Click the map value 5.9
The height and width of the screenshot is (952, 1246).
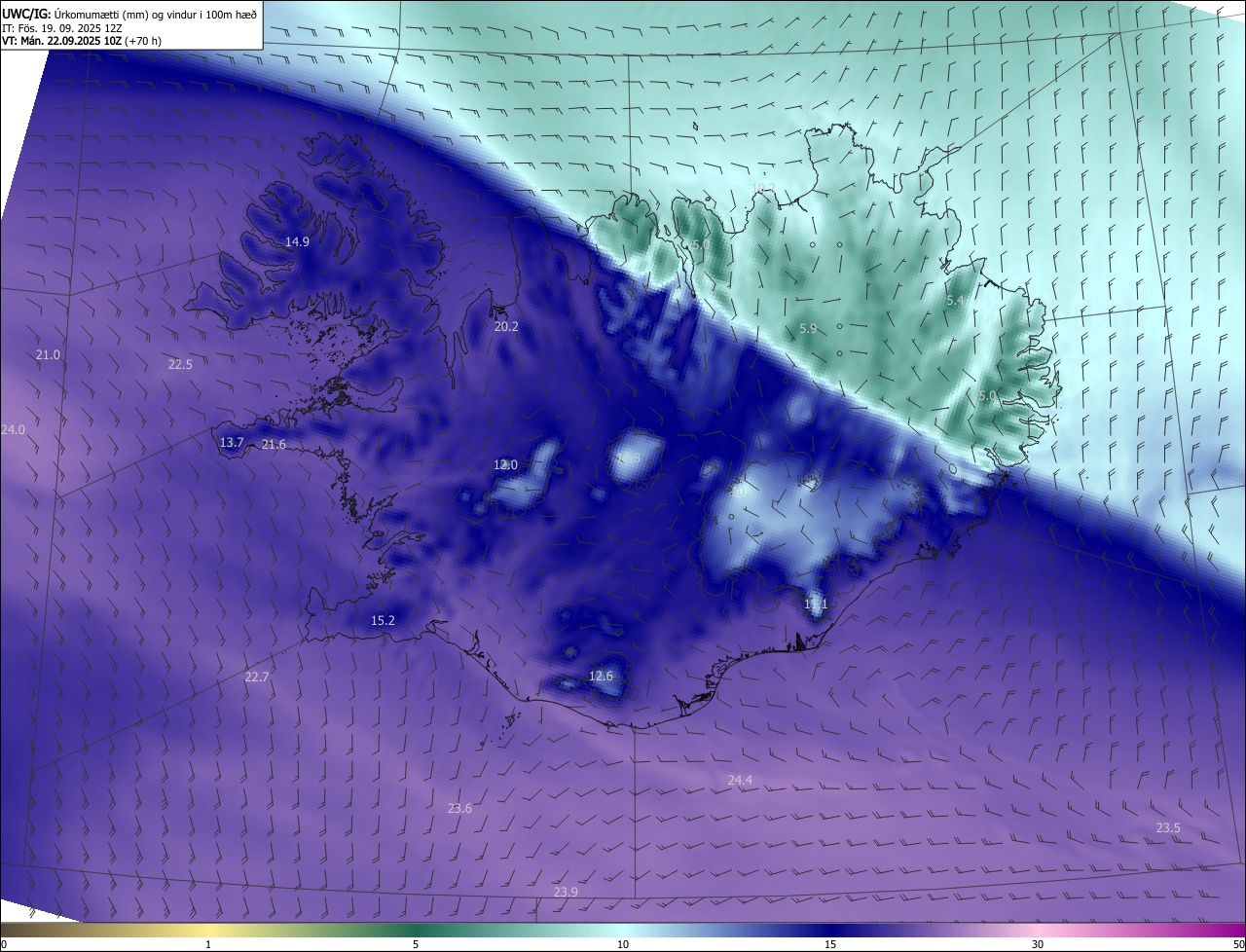coord(808,329)
